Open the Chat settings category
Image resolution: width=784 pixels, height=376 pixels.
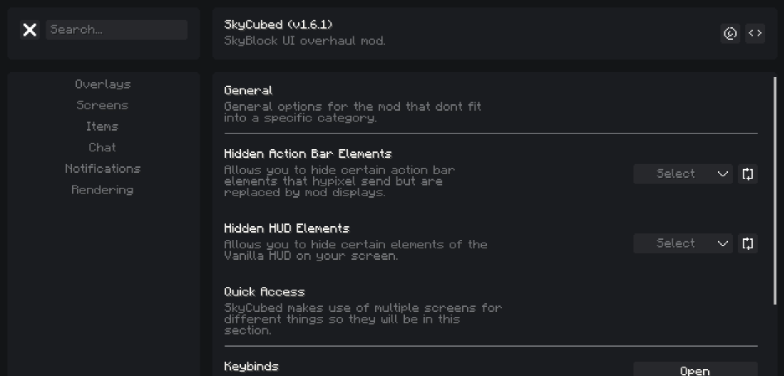tap(102, 148)
